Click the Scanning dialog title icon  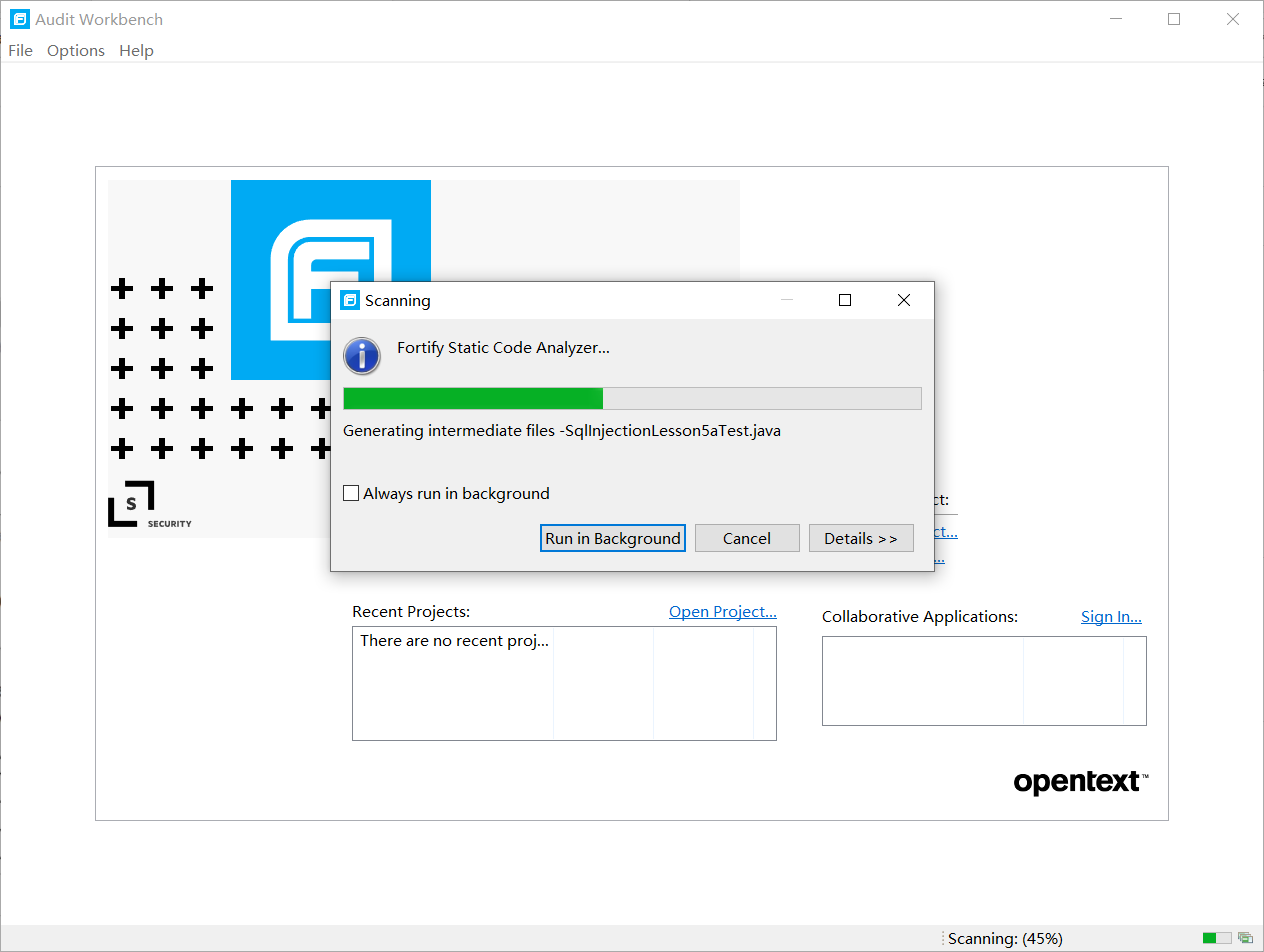(x=350, y=300)
